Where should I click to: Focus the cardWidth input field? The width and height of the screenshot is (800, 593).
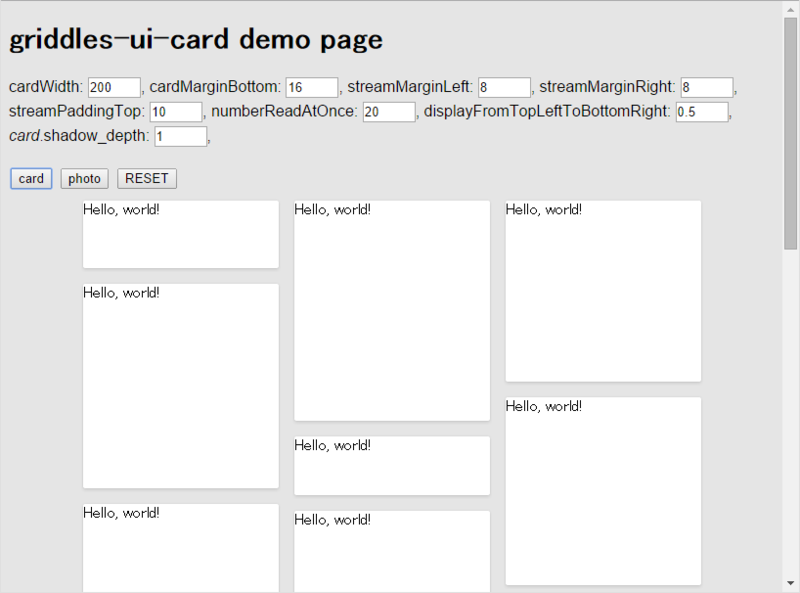coord(114,87)
